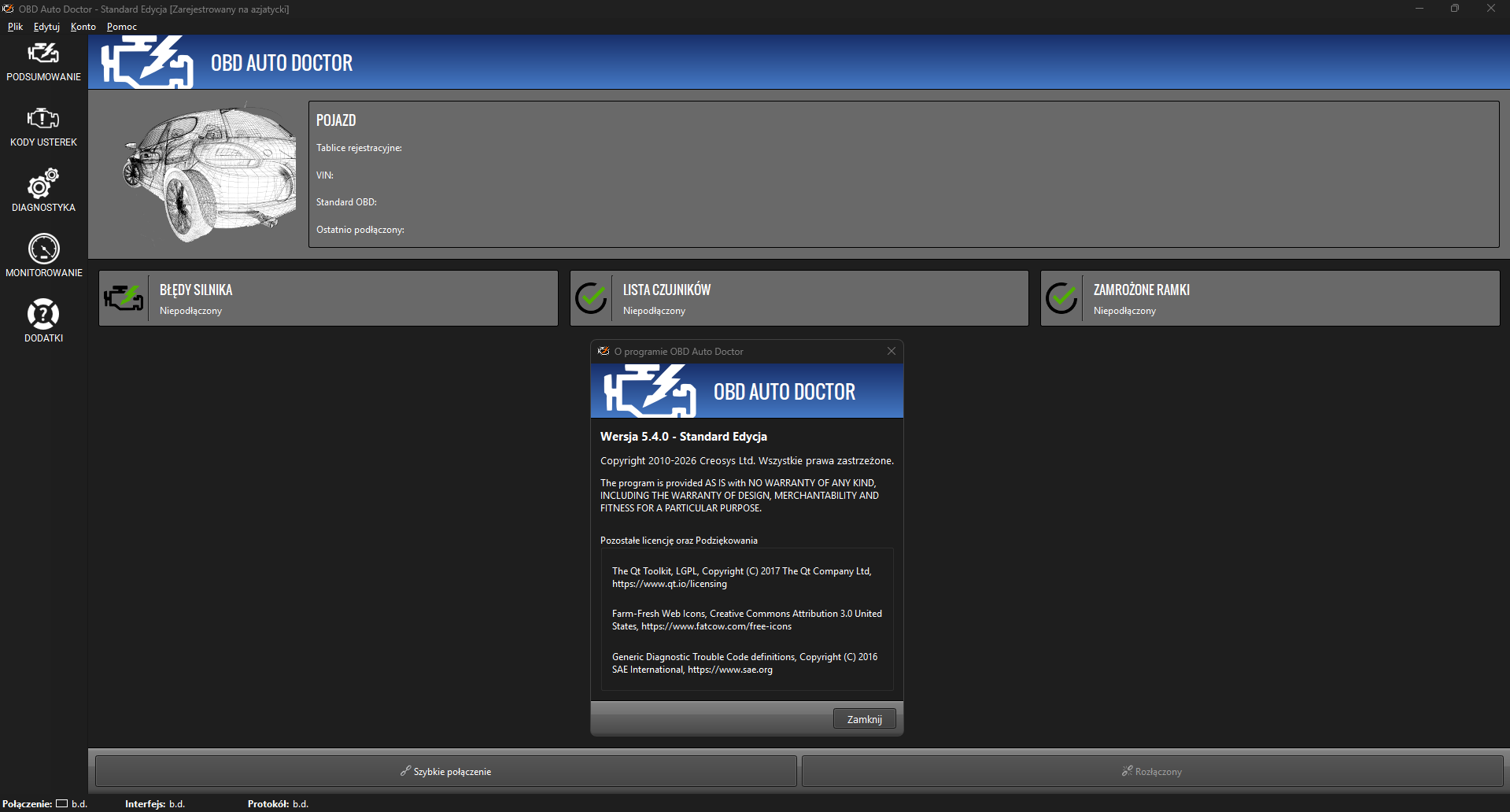Click the OBD Auto Doctor header engine logo
1510x812 pixels.
click(147, 61)
